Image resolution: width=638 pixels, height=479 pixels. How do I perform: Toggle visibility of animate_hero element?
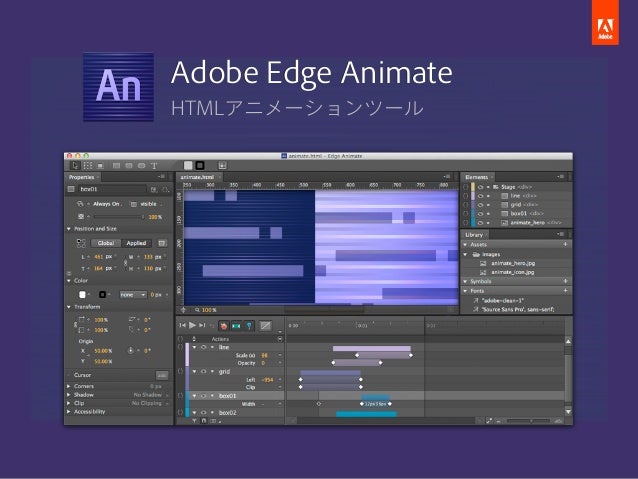click(x=481, y=223)
